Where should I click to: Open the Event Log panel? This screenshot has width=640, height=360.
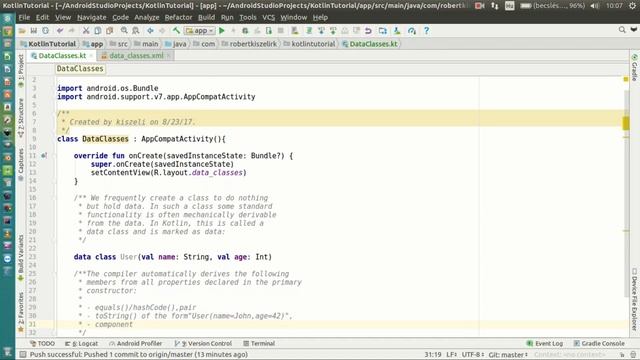[x=544, y=343]
